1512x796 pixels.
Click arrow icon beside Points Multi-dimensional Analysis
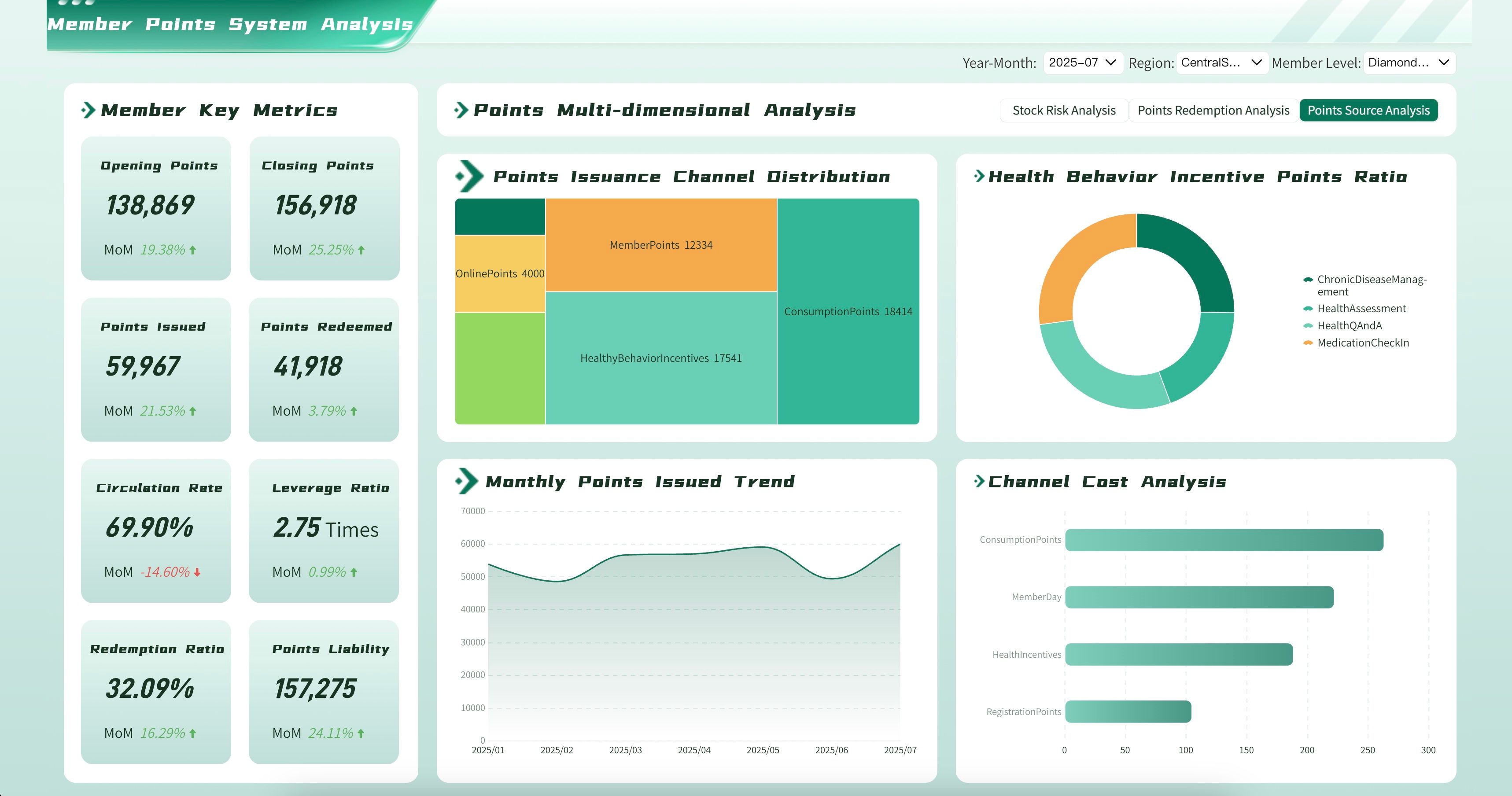click(461, 110)
